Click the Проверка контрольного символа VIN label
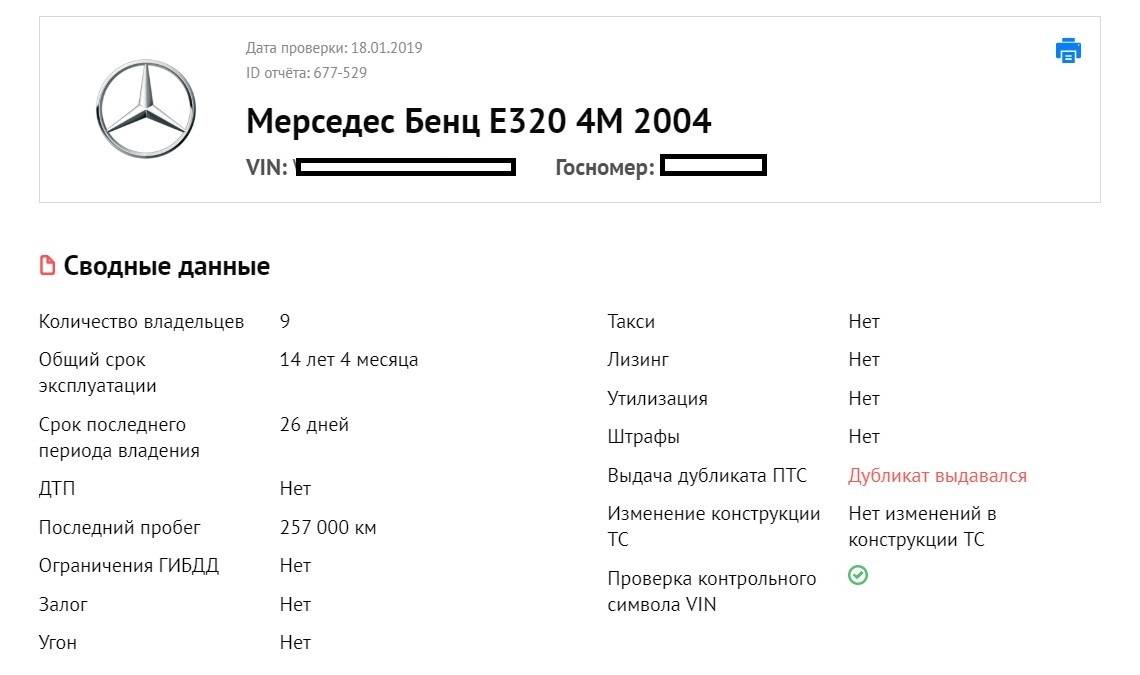Viewport: 1140px width, 675px height. 712,592
